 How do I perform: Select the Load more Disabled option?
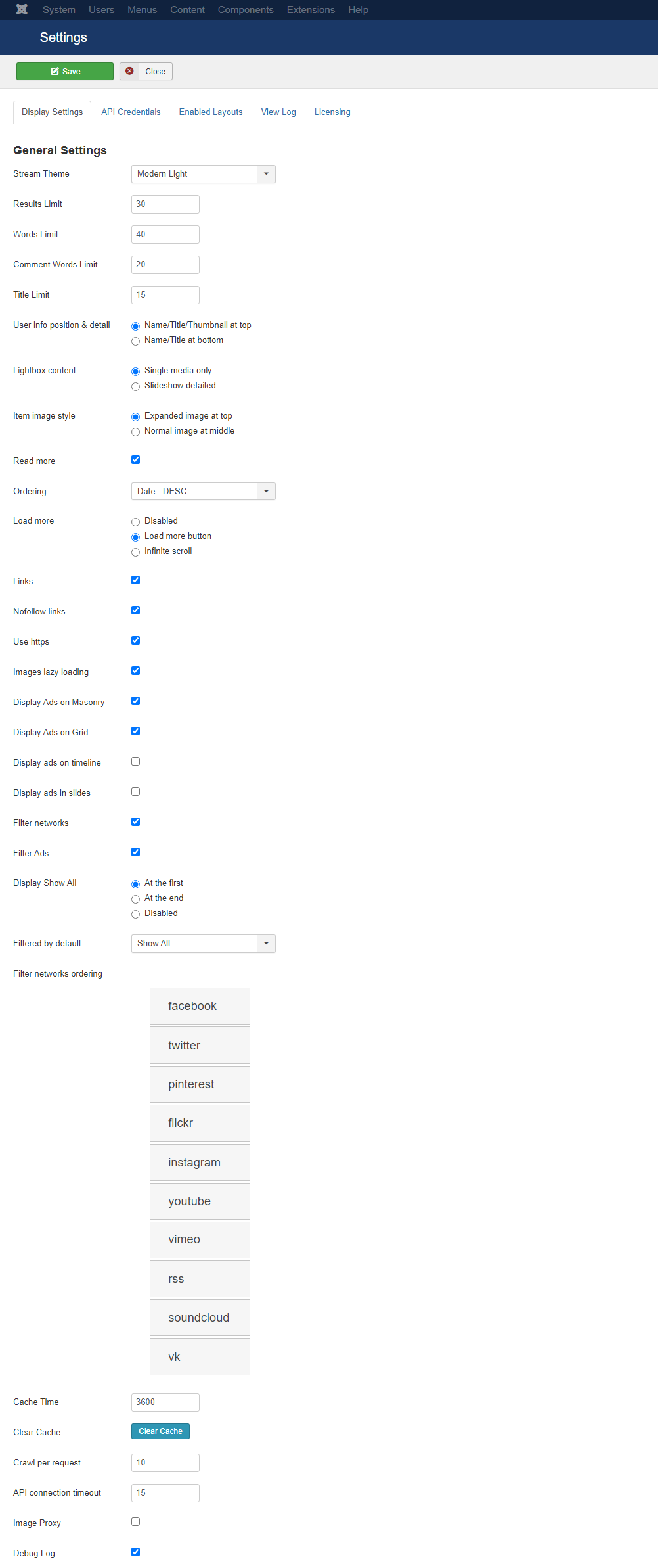click(x=136, y=522)
